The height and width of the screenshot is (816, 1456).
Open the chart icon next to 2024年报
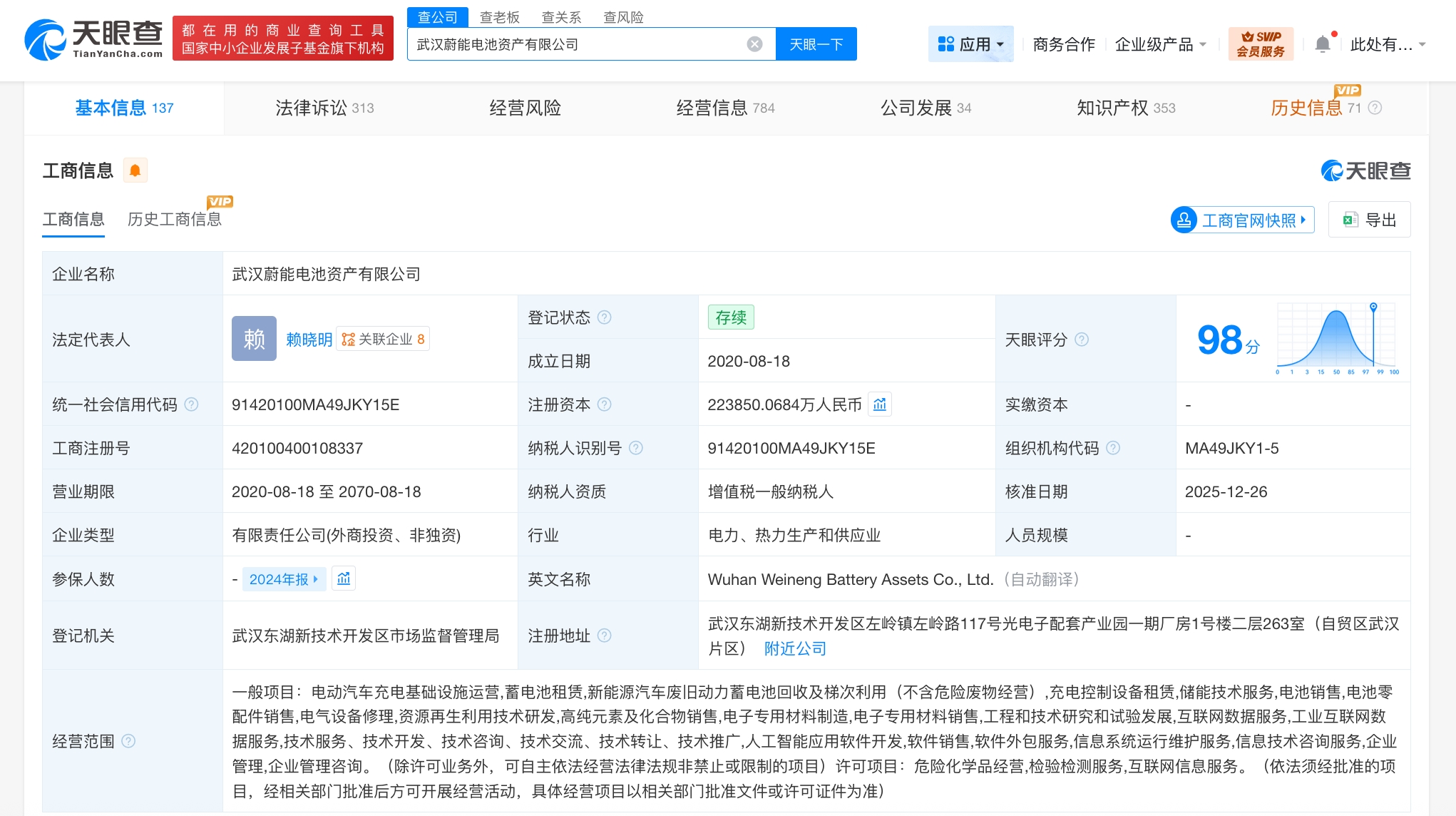coord(344,578)
